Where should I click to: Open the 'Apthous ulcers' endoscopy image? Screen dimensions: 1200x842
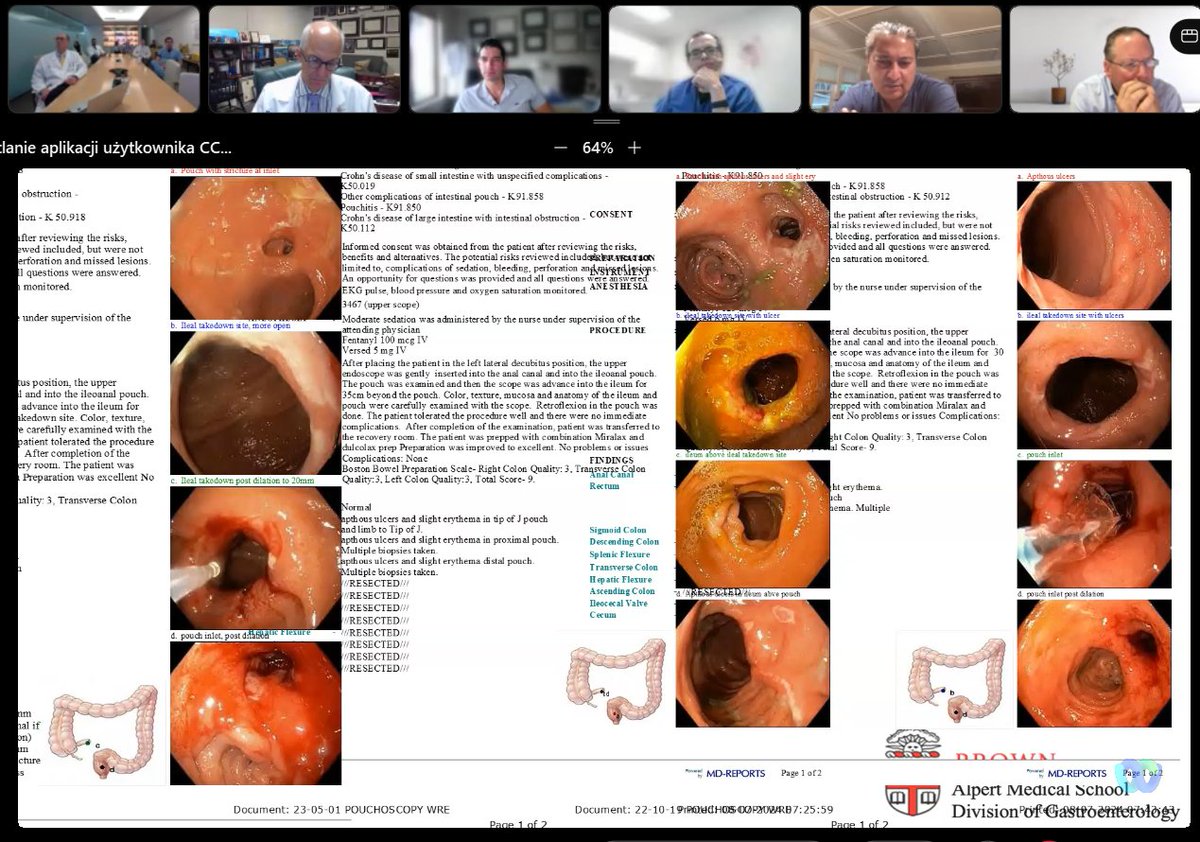pos(1094,245)
